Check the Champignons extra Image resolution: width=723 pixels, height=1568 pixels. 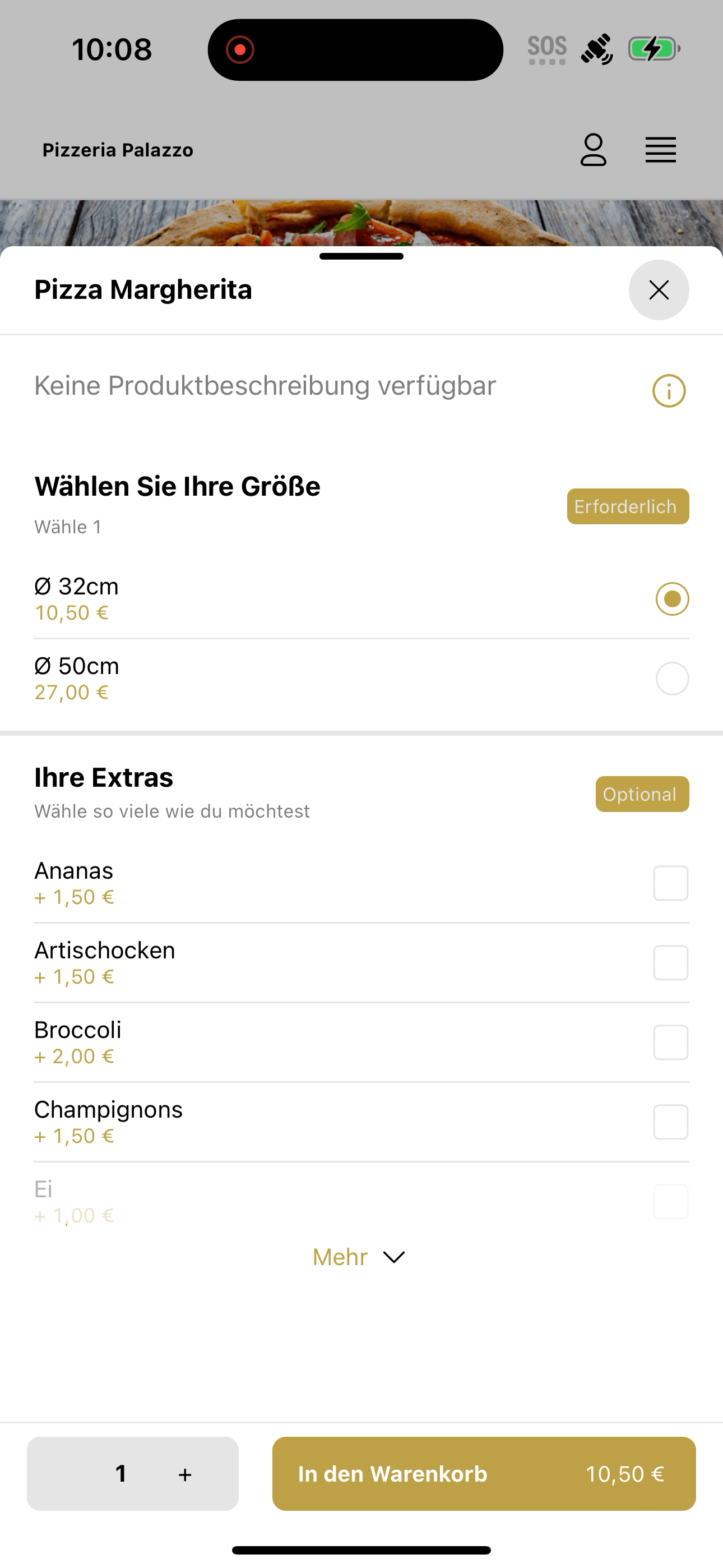click(671, 1122)
